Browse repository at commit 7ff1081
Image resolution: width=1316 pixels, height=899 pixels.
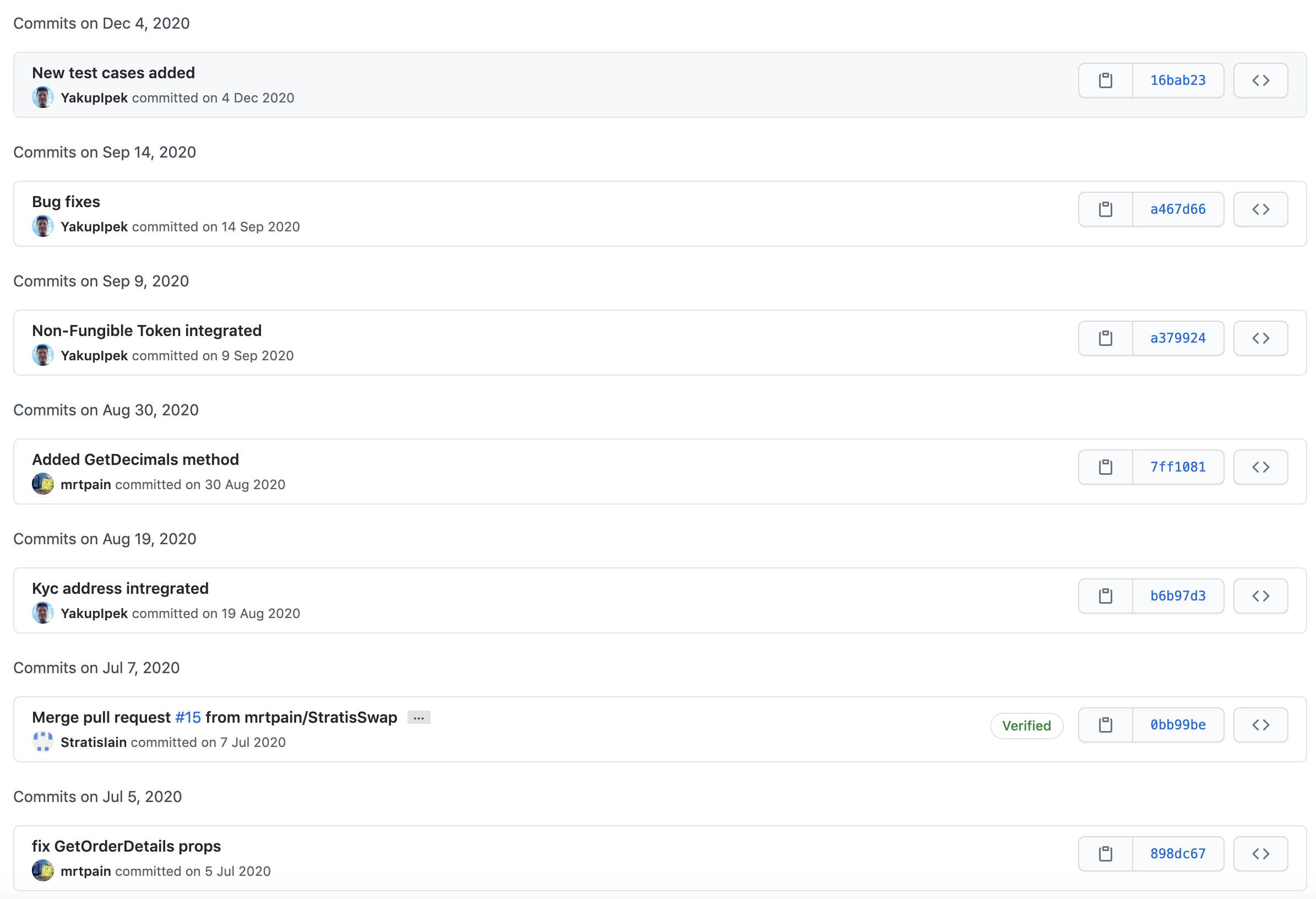coord(1260,467)
